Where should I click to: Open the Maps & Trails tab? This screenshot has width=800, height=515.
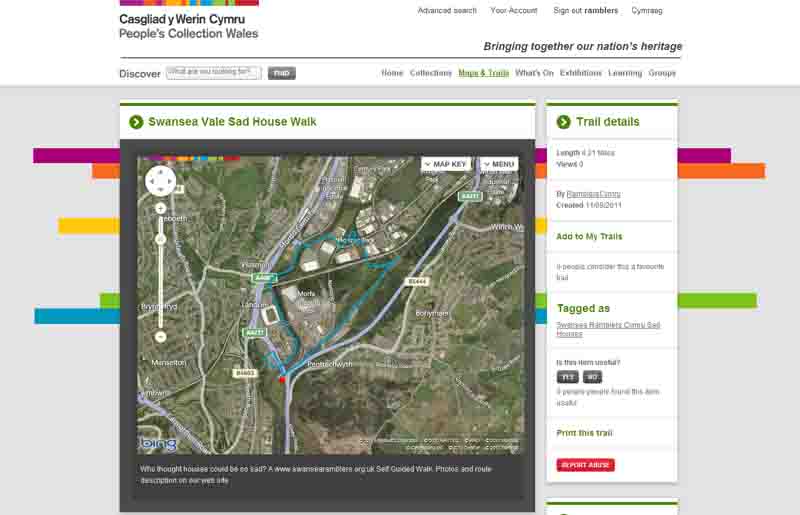coord(483,73)
